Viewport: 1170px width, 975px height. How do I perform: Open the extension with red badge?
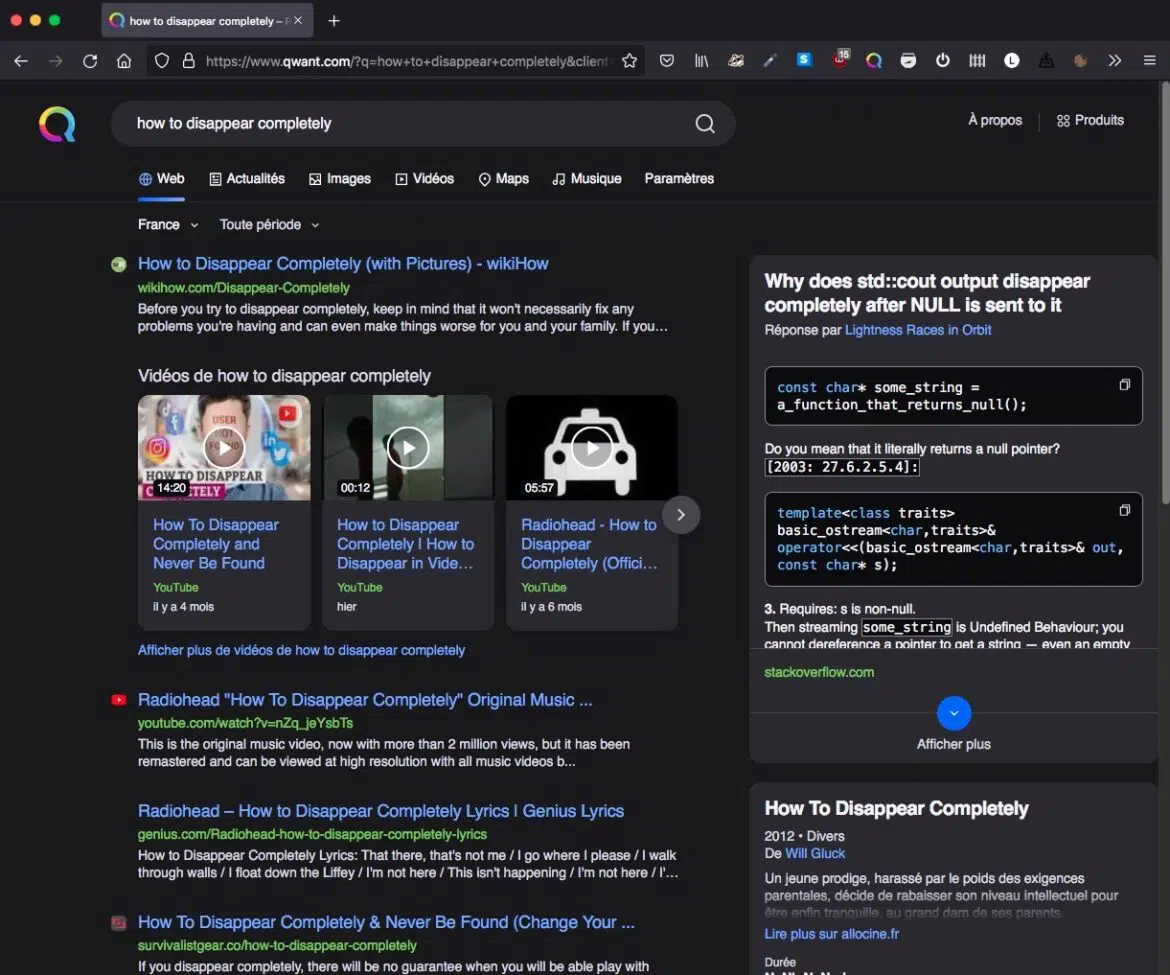coord(839,60)
